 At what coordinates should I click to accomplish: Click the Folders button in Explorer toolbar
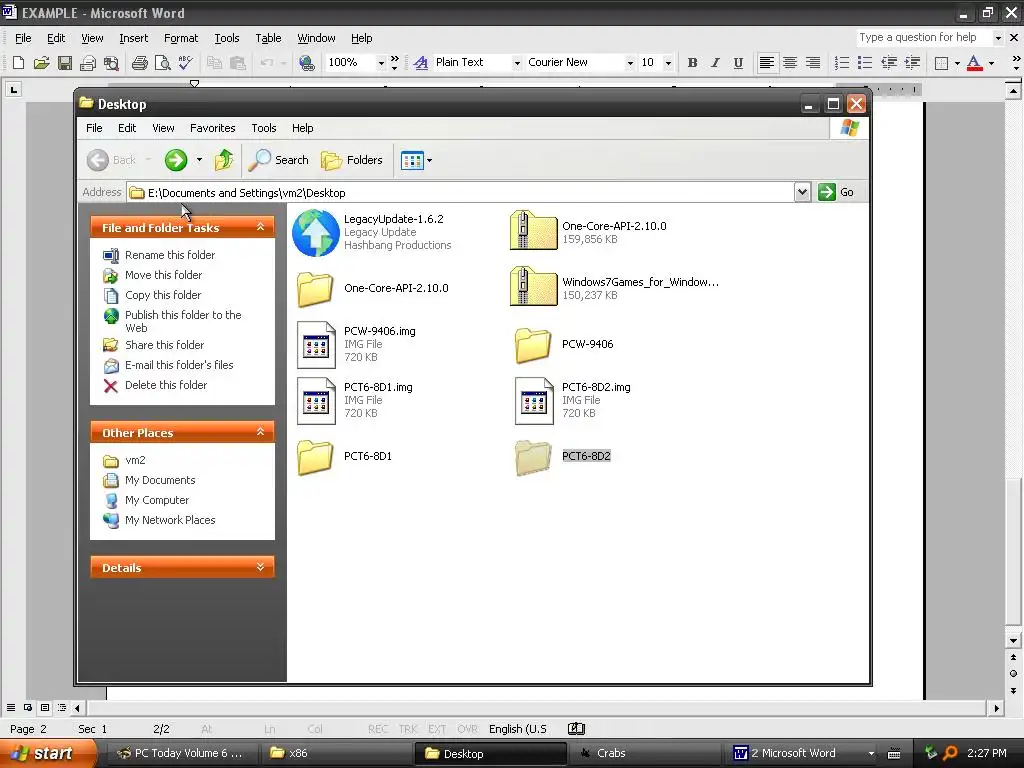pyautogui.click(x=352, y=160)
